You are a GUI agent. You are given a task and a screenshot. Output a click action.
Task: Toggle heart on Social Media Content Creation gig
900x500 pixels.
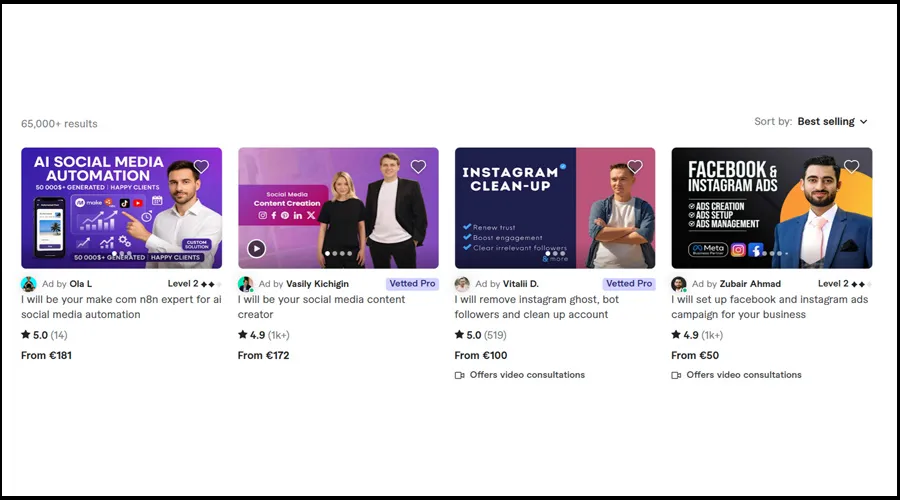coord(418,167)
